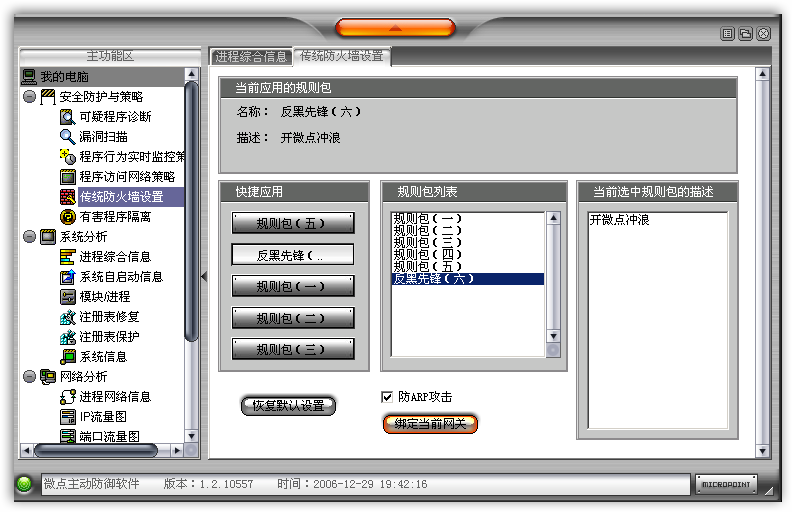Viewport: 793px width, 513px height.
Task: Click the 有害程序隔离 icon
Action: pos(67,217)
